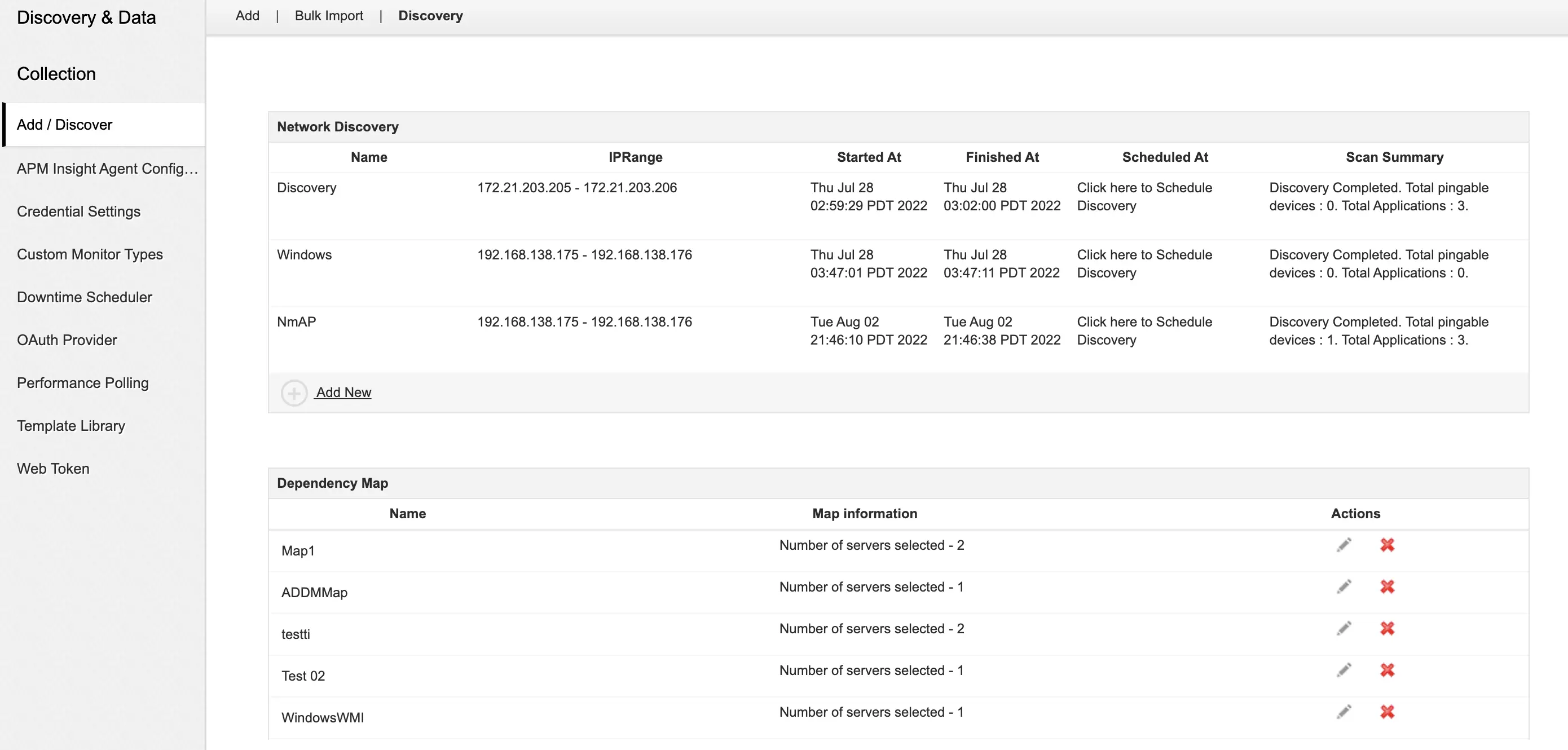Click the edit pencil icon for Map1

(1344, 545)
